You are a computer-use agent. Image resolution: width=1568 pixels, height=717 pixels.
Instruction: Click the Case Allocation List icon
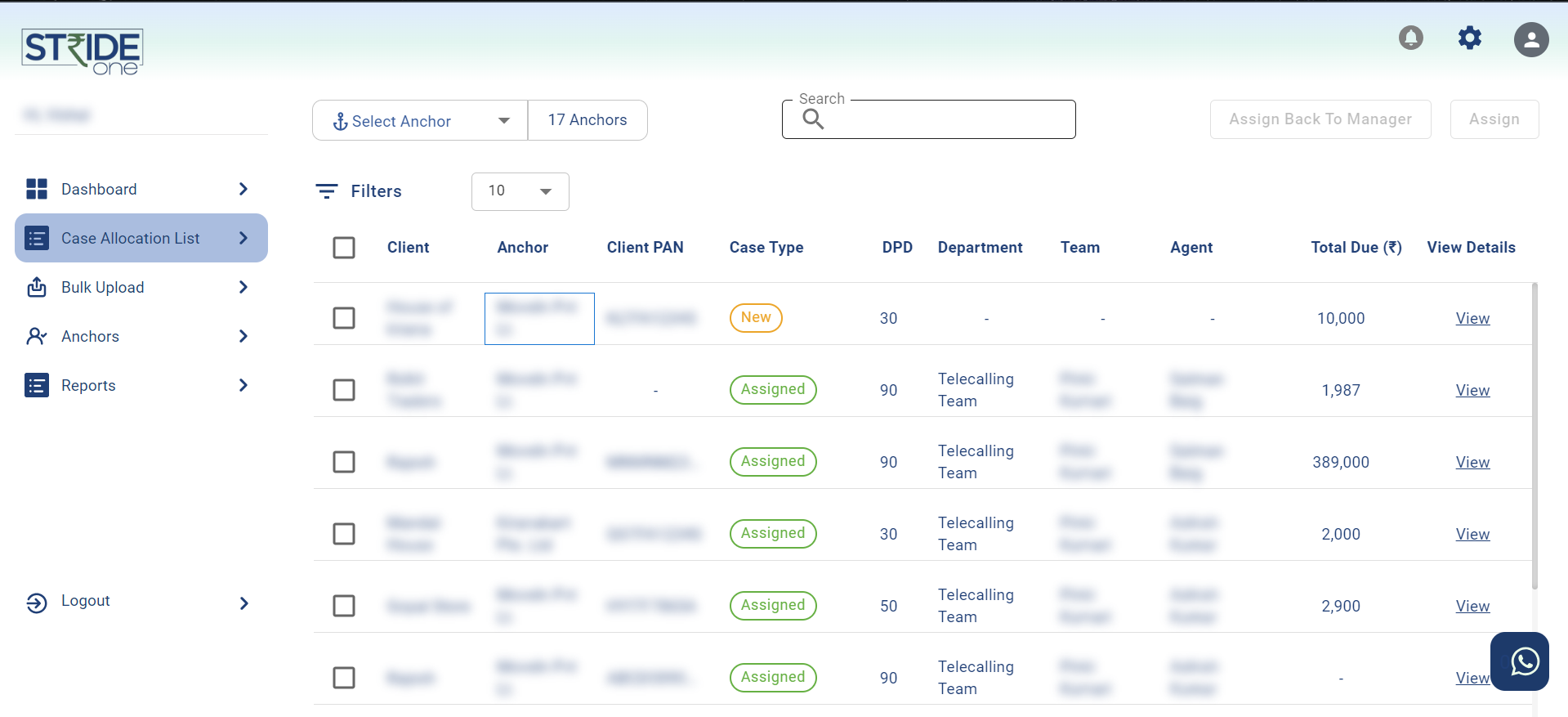tap(37, 238)
